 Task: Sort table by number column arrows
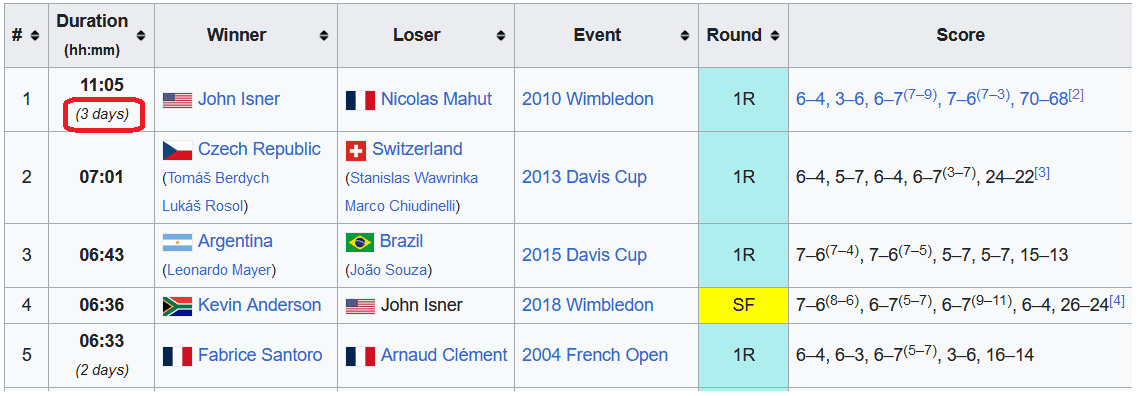34,36
